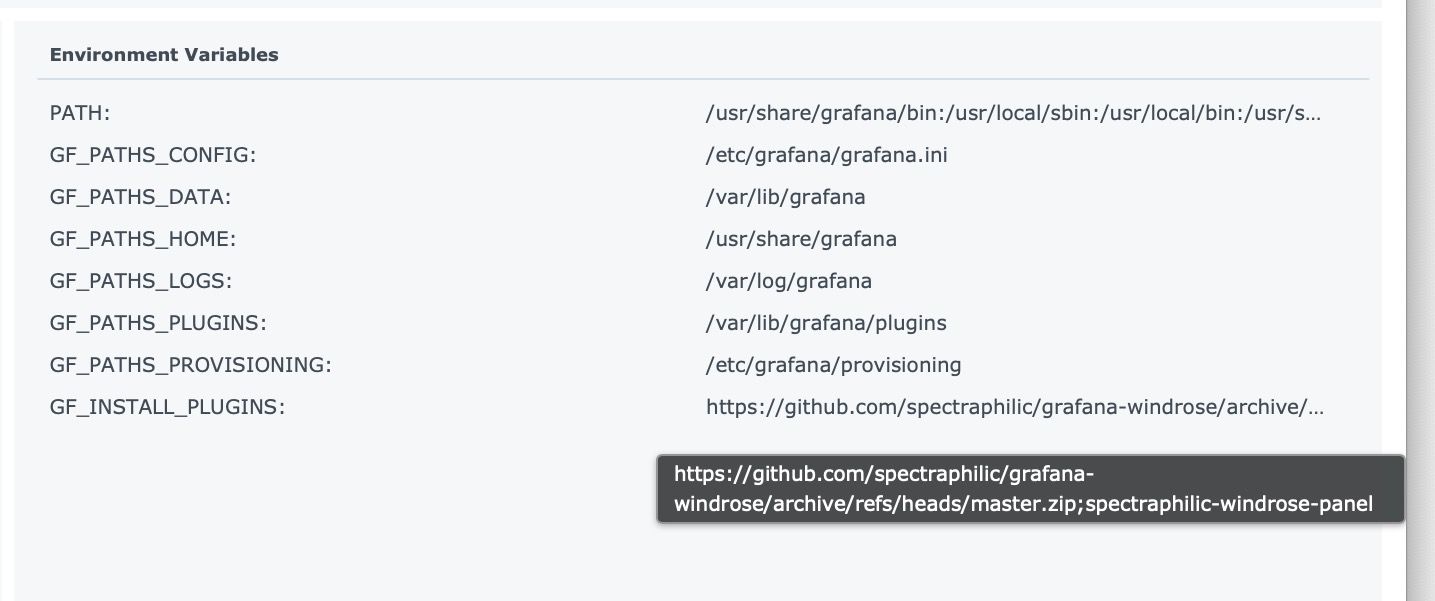Image resolution: width=1435 pixels, height=601 pixels.
Task: Click the vertical scrollbar on the right edge
Action: click(x=1420, y=300)
